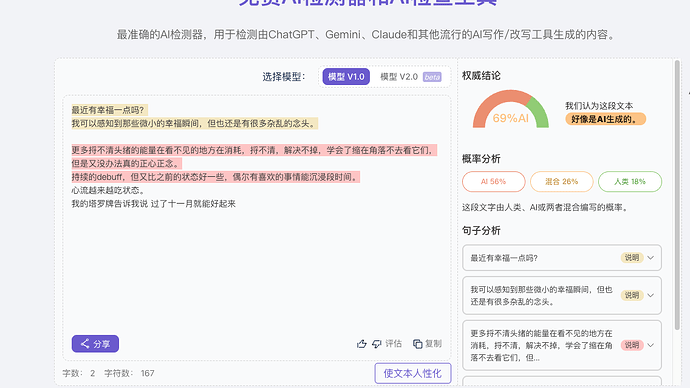Select the AI 56% probability pill

pos(493,182)
